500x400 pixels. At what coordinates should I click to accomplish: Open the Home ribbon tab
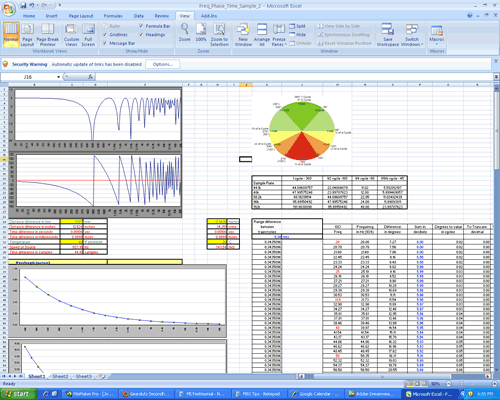(29, 16)
